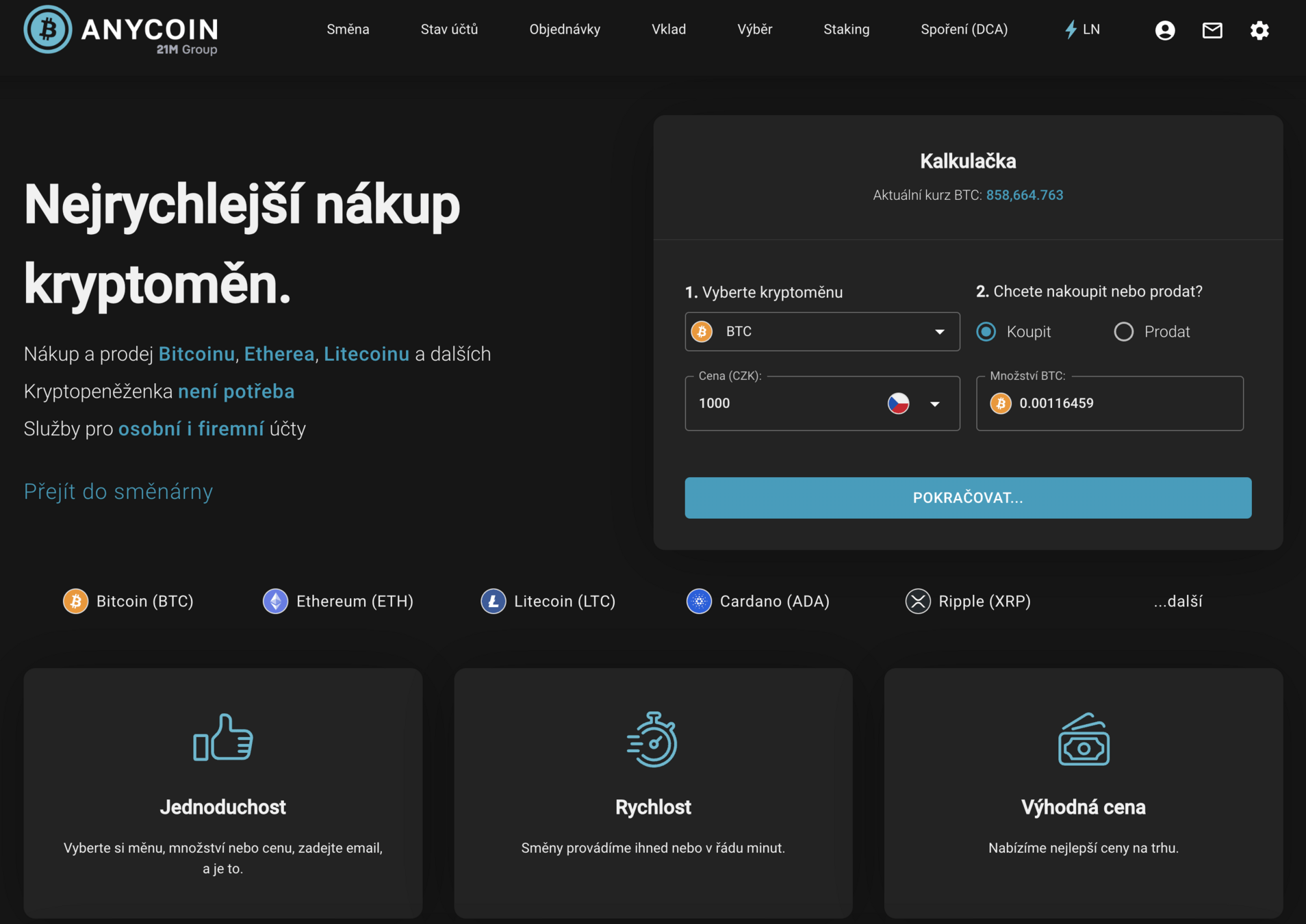
Task: Click the není potřeba link
Action: [236, 392]
